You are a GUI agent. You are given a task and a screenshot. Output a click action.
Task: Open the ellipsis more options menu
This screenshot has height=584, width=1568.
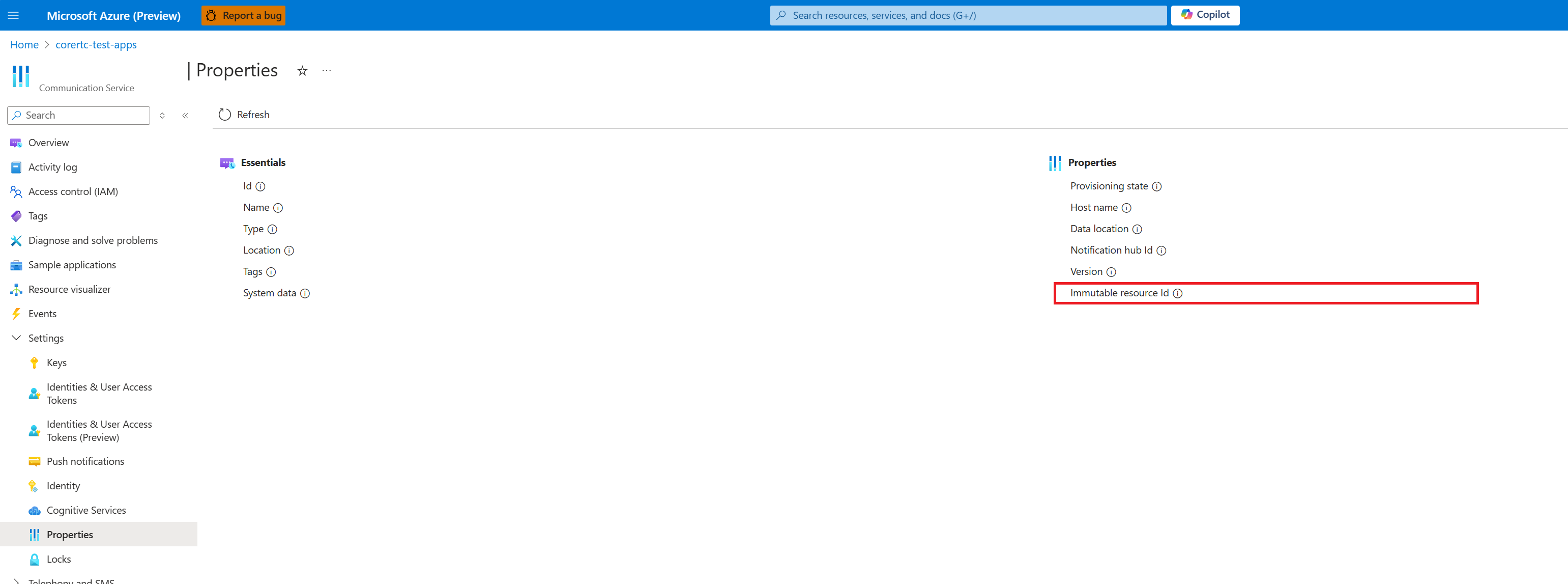coord(326,71)
